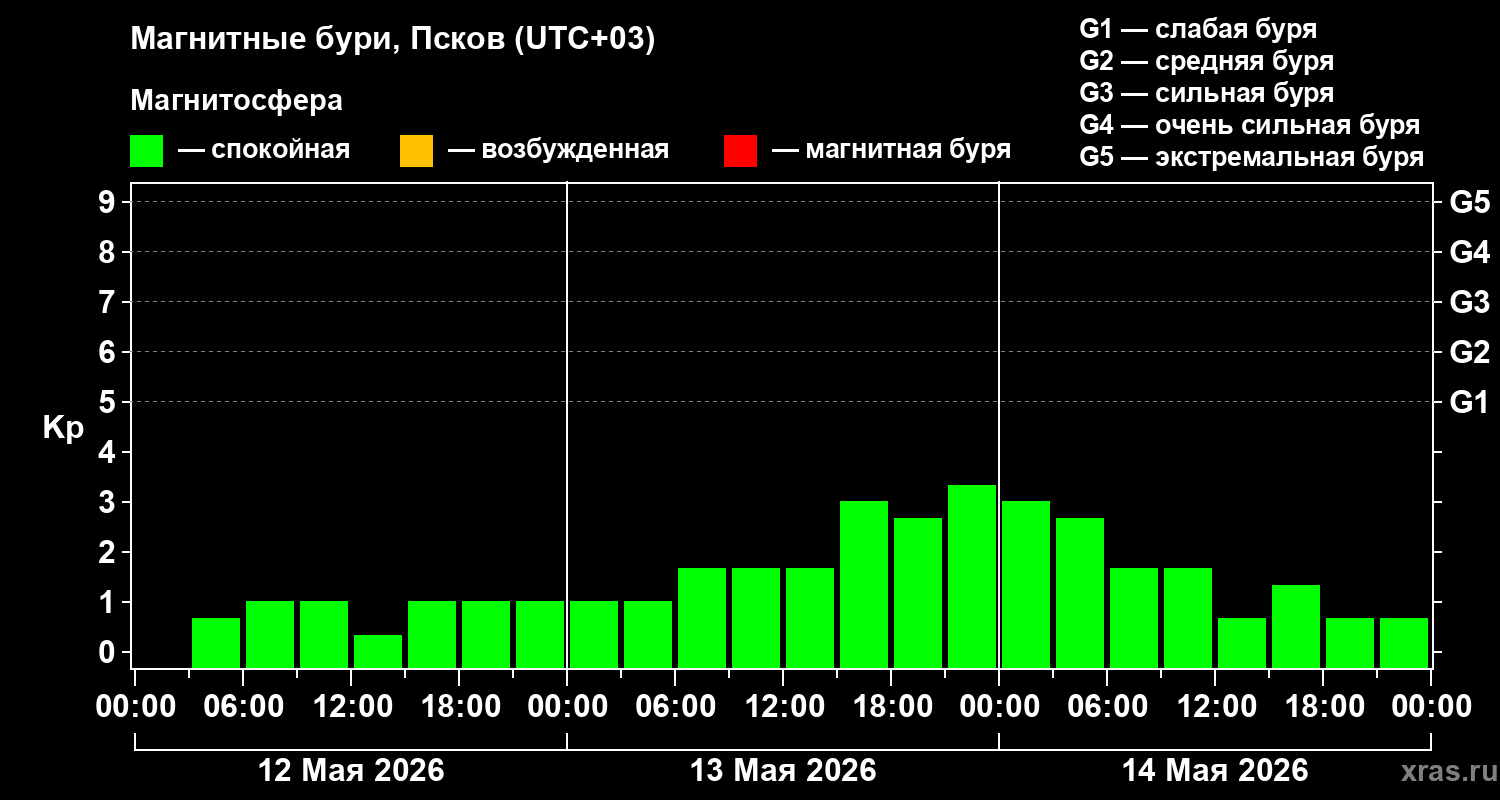The width and height of the screenshot is (1500, 800).
Task: Click the 12 May 21:00–00:00 bar
Action: tap(540, 634)
